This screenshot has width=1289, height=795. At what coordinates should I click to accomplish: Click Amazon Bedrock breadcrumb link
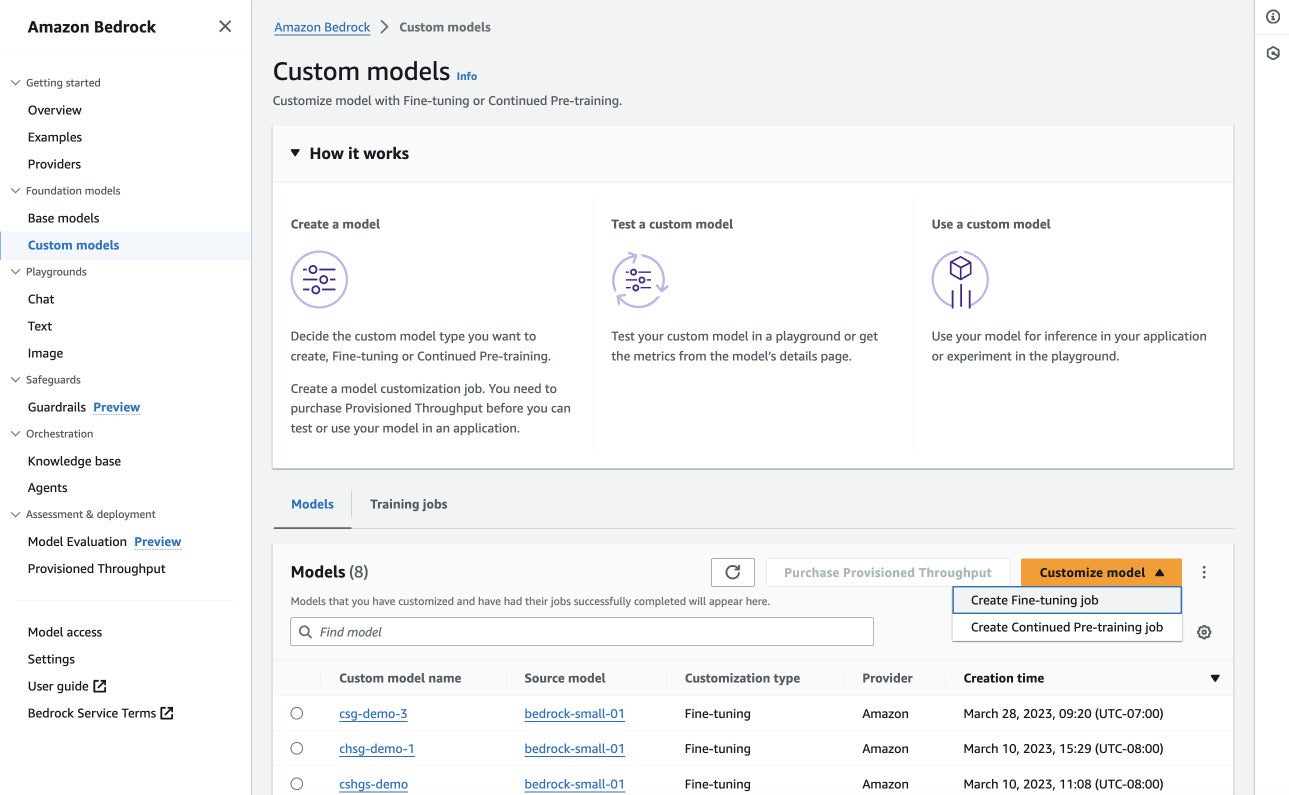pyautogui.click(x=322, y=27)
